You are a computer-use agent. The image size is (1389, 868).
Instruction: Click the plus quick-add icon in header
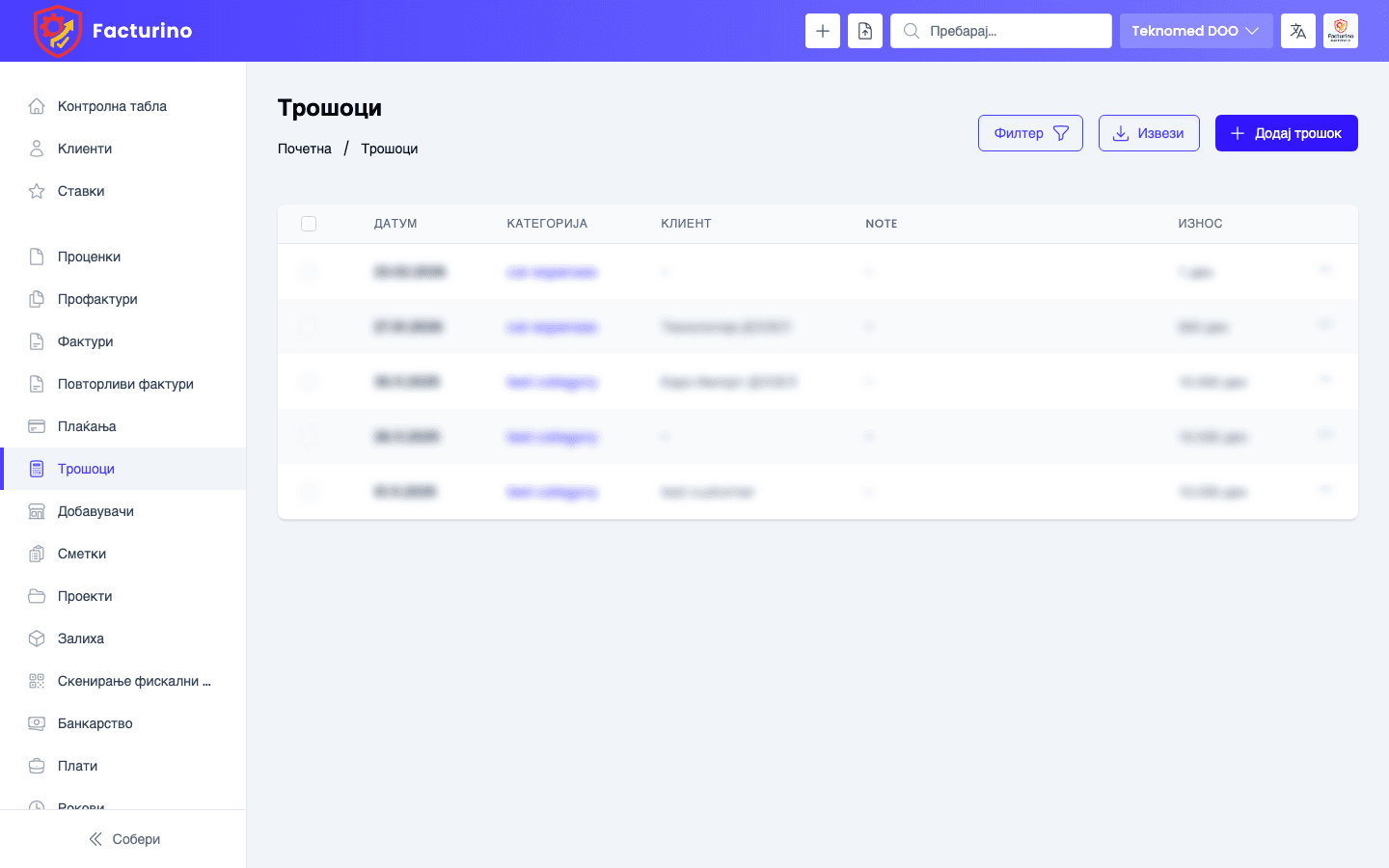[x=823, y=31]
